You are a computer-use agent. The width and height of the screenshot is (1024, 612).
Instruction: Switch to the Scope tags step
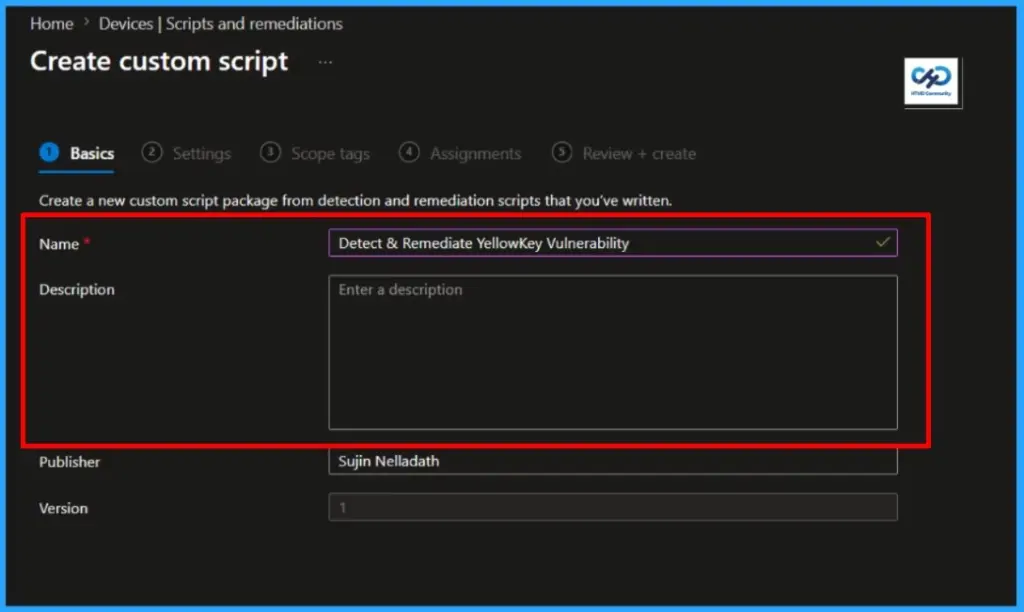point(315,153)
